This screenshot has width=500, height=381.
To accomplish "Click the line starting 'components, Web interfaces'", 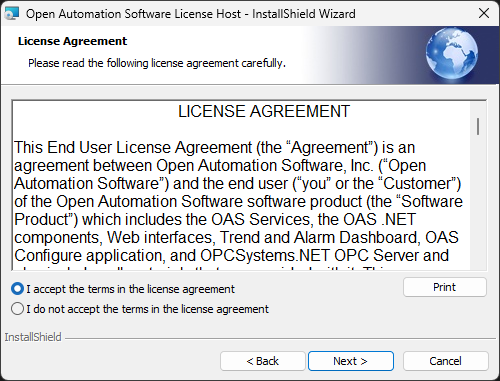I will [x=236, y=237].
